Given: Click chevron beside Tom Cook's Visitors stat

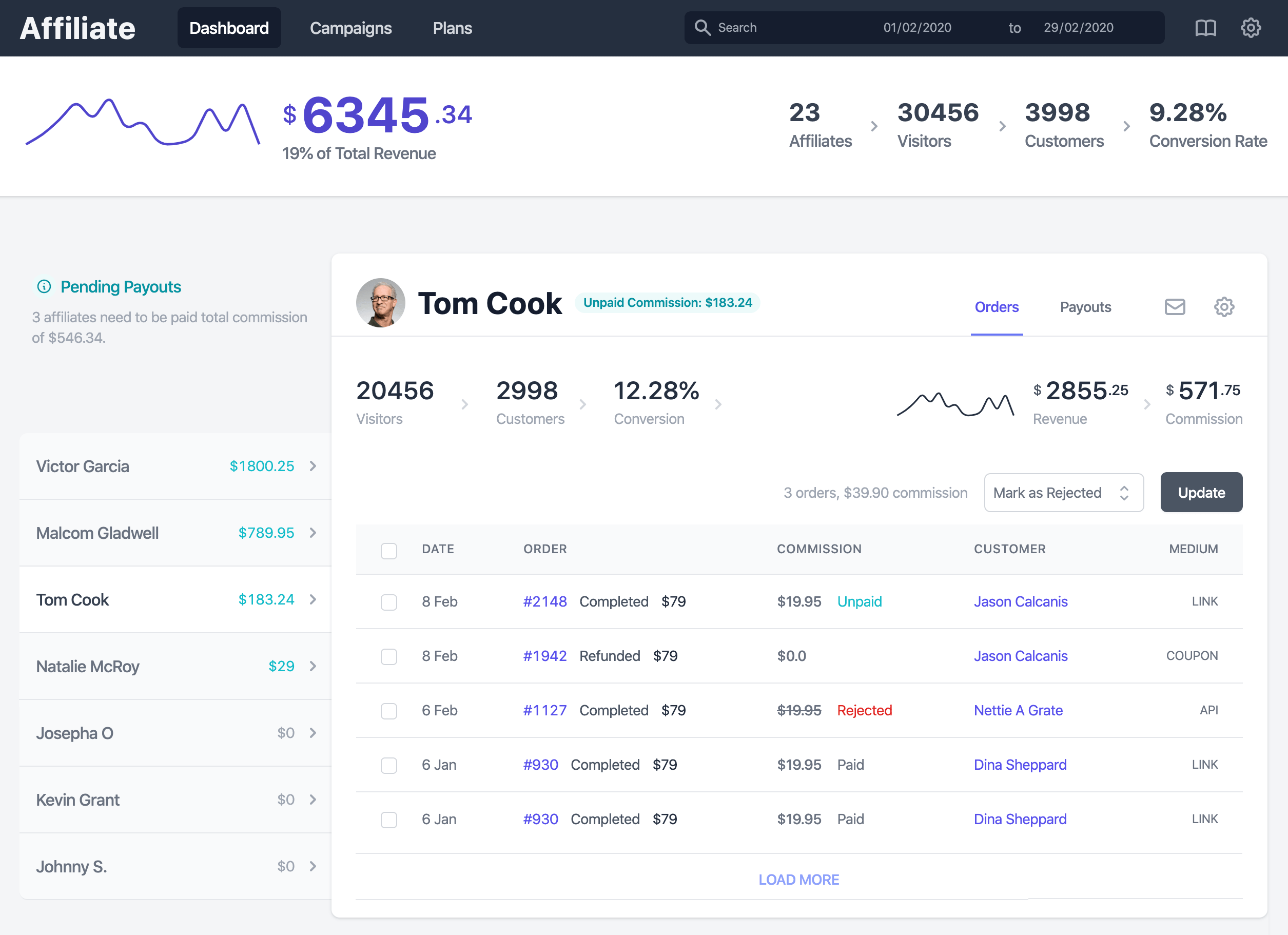Looking at the screenshot, I should click(x=464, y=404).
